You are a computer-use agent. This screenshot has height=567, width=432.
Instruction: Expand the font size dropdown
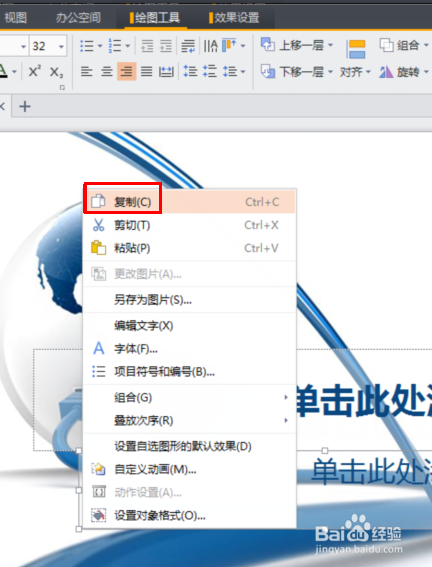(x=61, y=46)
